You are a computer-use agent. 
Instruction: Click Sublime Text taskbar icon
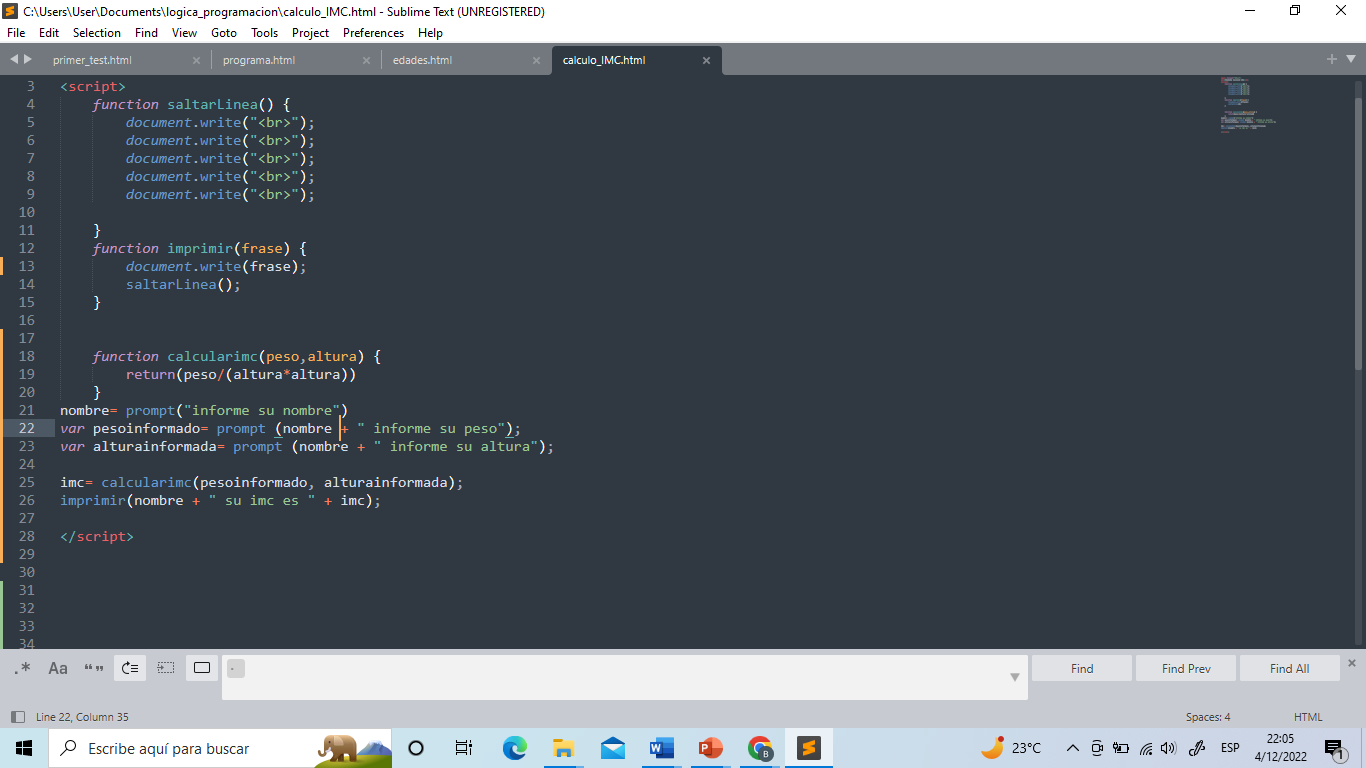click(809, 748)
